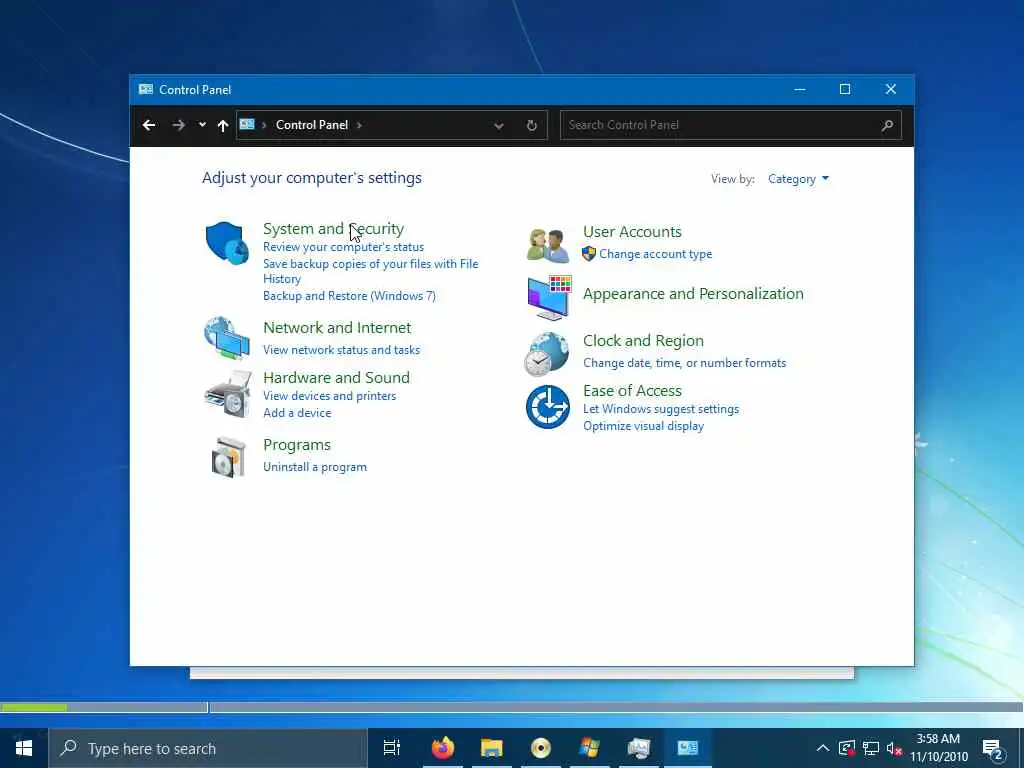Click the muted volume tray icon
The image size is (1024, 768).
tap(895, 748)
